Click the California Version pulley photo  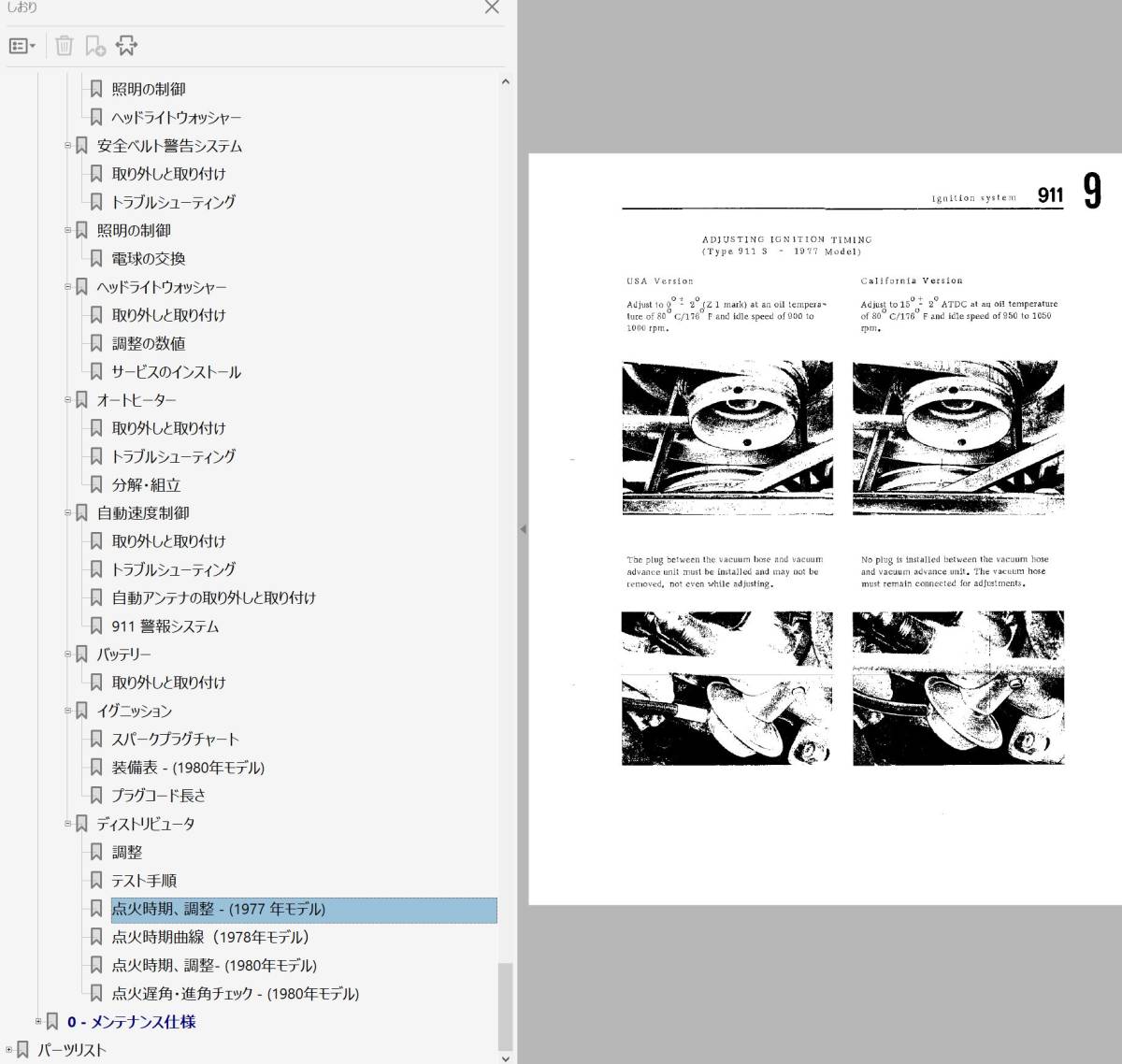click(x=958, y=438)
